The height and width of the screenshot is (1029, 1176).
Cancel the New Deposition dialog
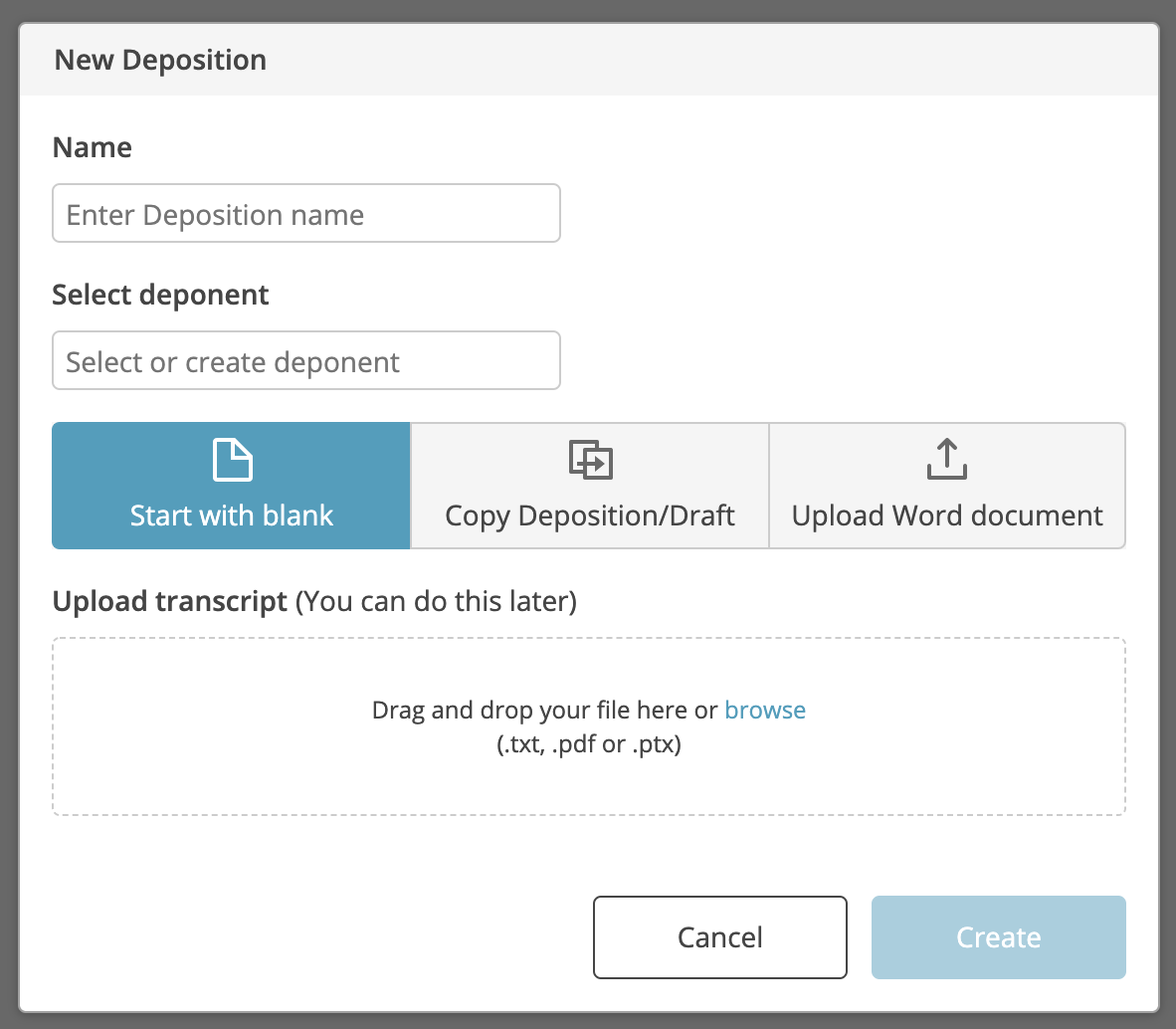coord(720,937)
